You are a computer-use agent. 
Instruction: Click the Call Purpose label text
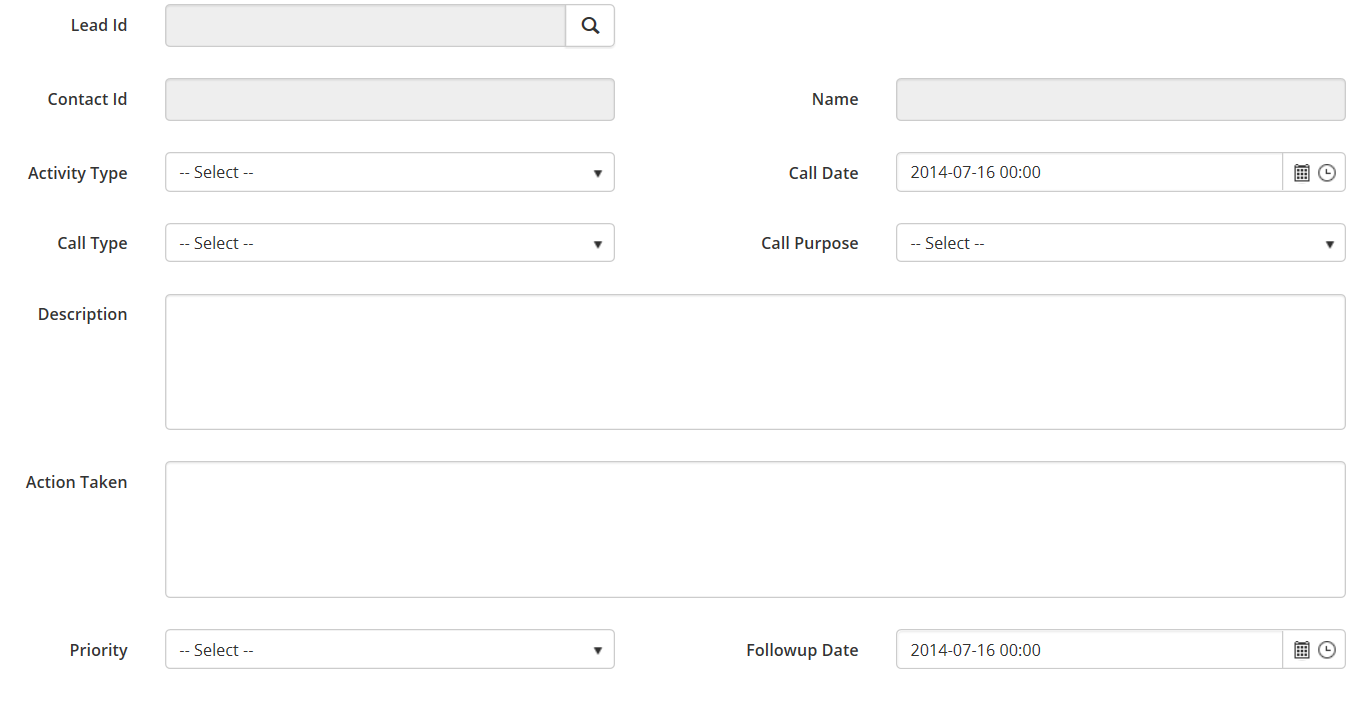809,243
